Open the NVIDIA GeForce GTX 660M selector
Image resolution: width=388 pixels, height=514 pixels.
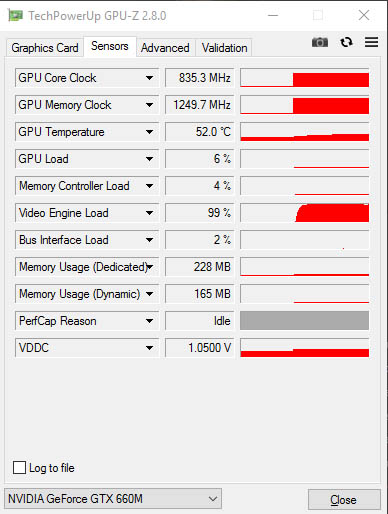point(113,499)
